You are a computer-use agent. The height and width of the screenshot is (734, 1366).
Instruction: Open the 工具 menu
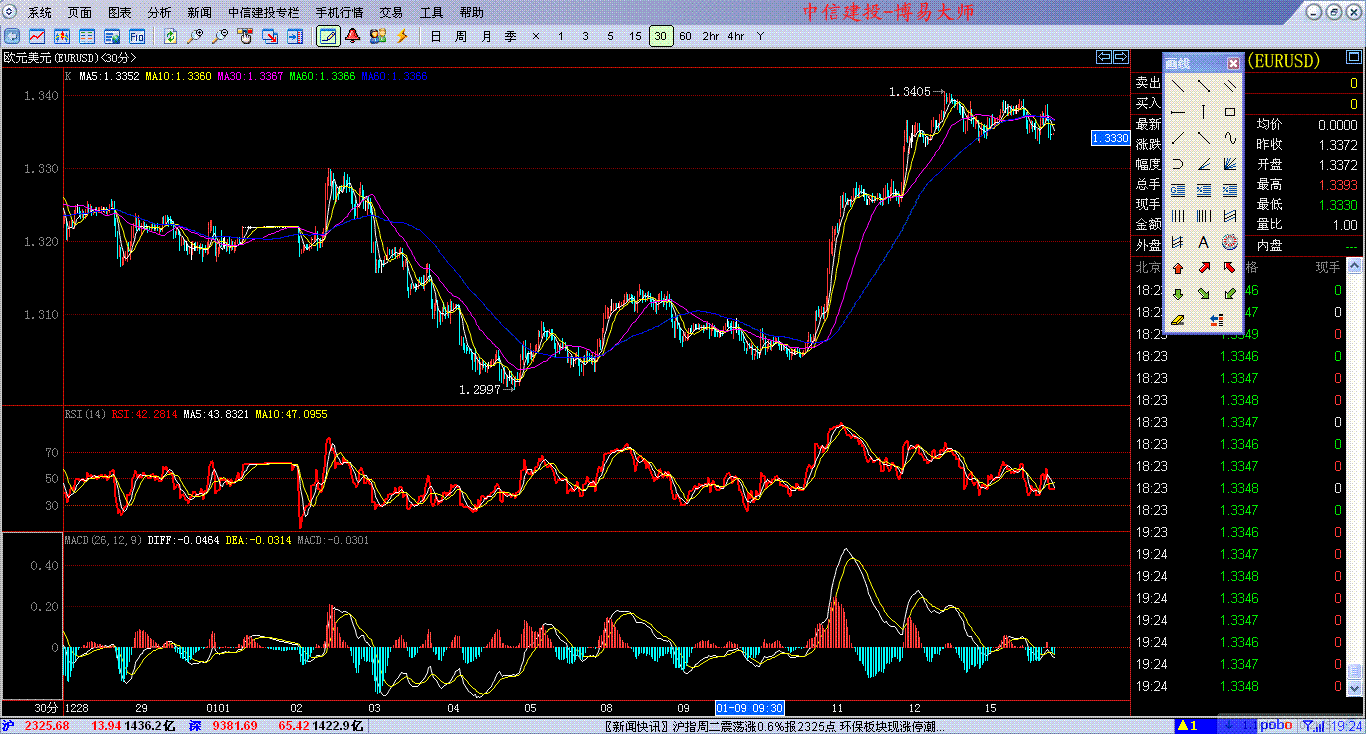pyautogui.click(x=431, y=13)
